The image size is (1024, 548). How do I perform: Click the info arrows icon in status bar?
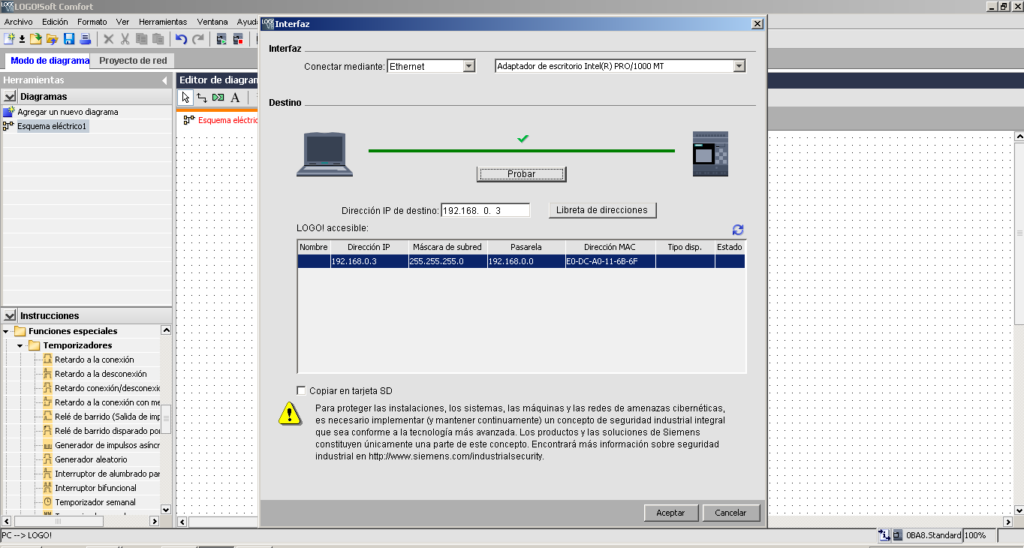tap(884, 535)
